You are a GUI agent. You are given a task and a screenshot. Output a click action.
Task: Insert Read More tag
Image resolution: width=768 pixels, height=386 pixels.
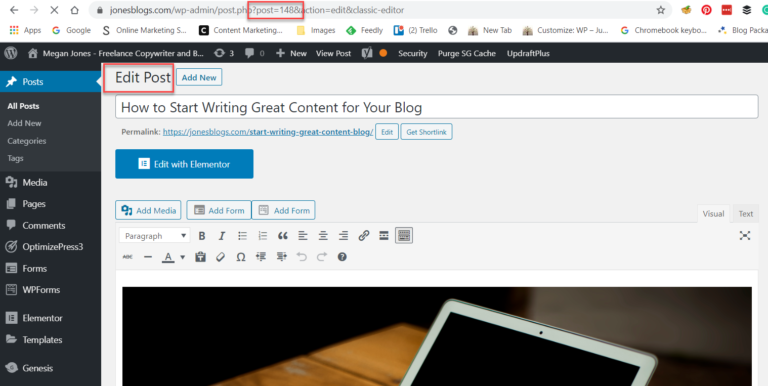pos(384,236)
